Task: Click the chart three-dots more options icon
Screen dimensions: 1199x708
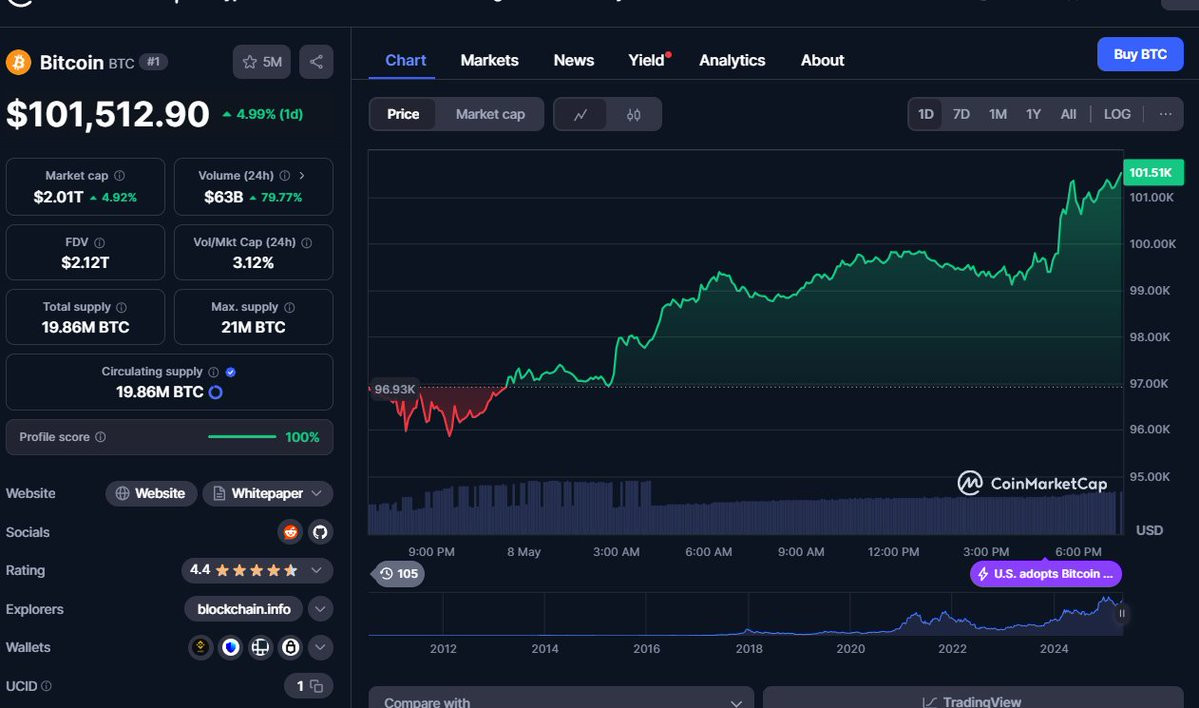Action: [1165, 114]
